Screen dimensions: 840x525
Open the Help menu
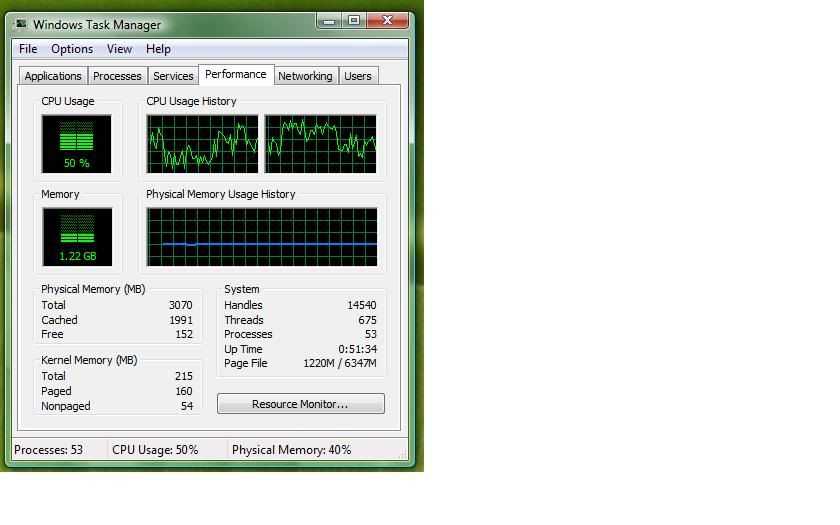point(158,49)
